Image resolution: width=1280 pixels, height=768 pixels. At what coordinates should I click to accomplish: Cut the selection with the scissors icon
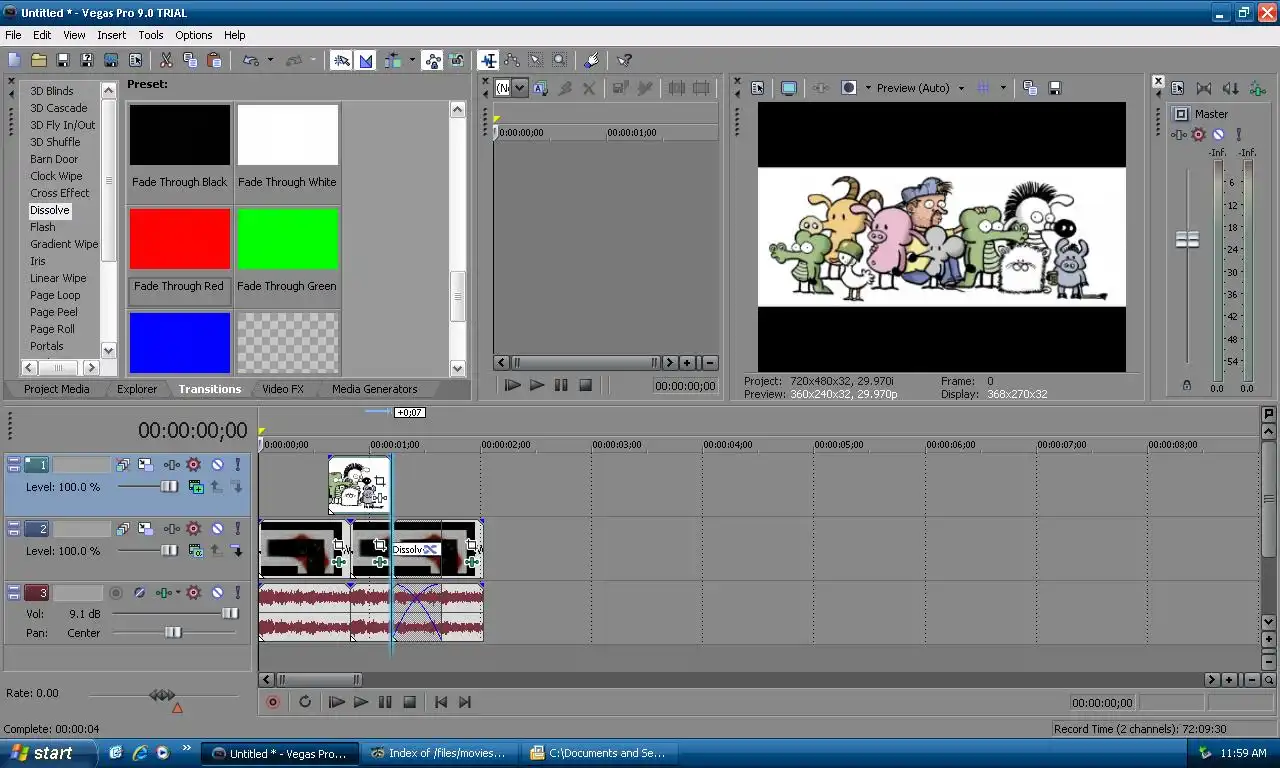click(x=166, y=61)
